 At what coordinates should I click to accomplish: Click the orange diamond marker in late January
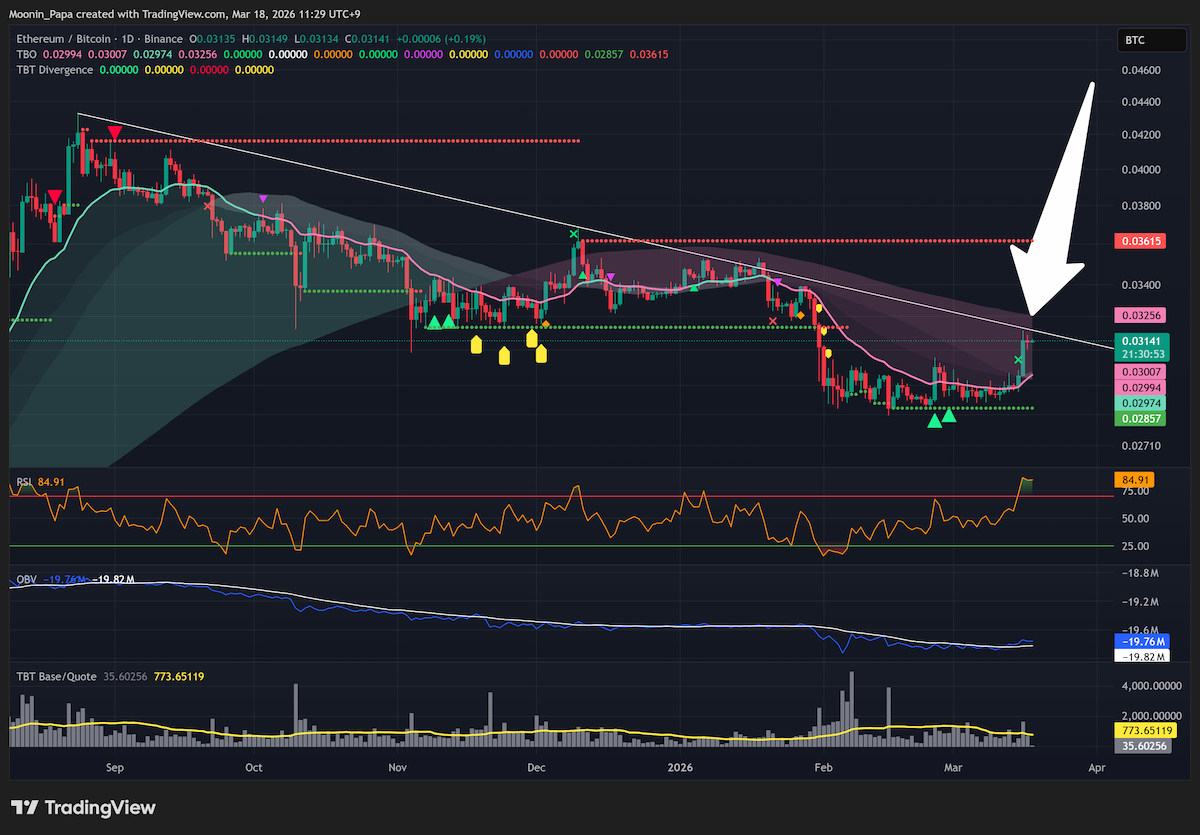click(799, 316)
